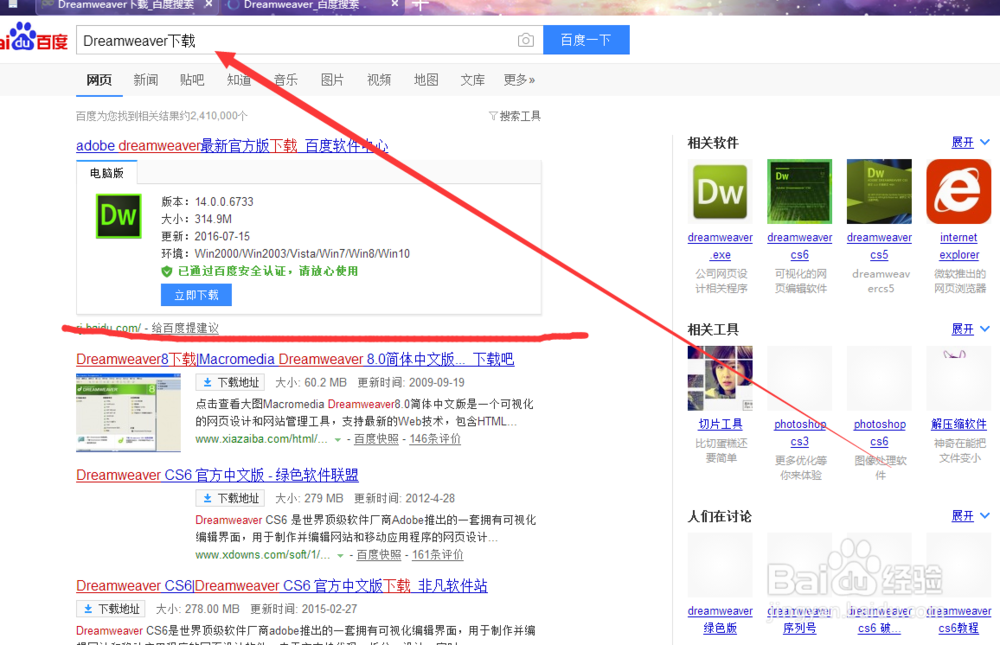Select the 网页 search tab
The image size is (1000, 645).
click(99, 80)
